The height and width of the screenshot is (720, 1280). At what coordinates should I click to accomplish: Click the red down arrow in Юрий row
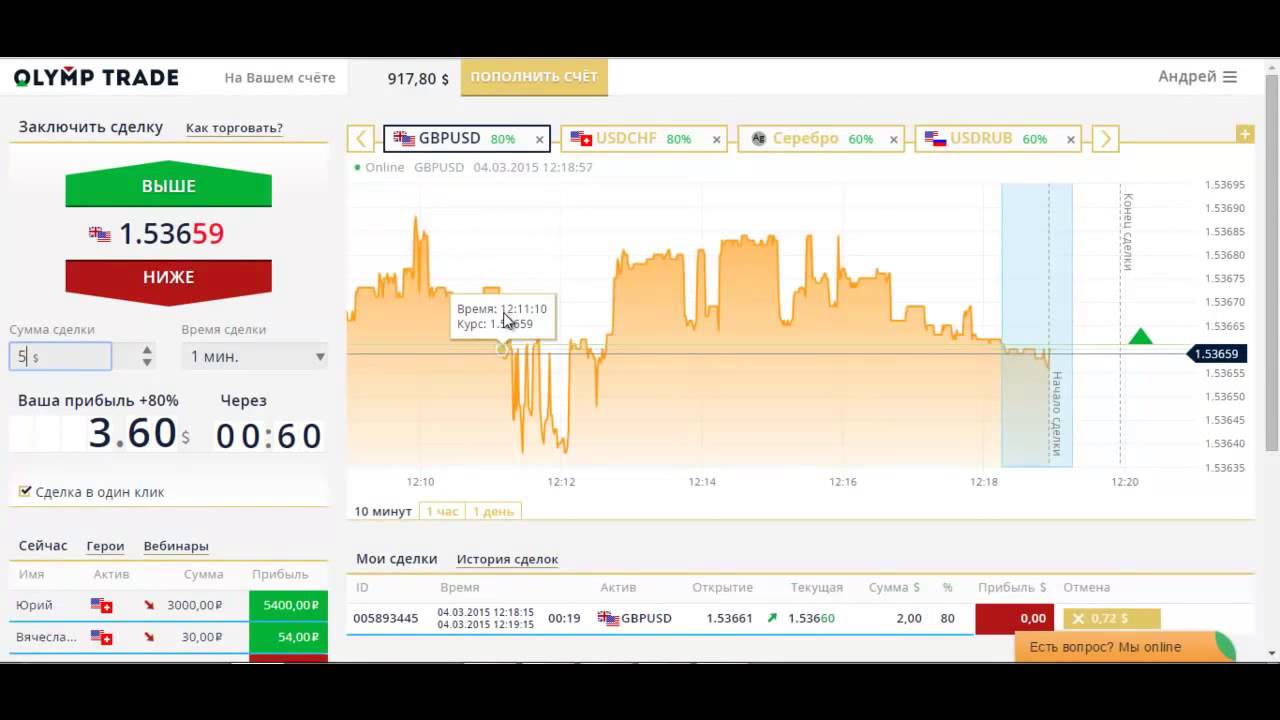tap(149, 605)
